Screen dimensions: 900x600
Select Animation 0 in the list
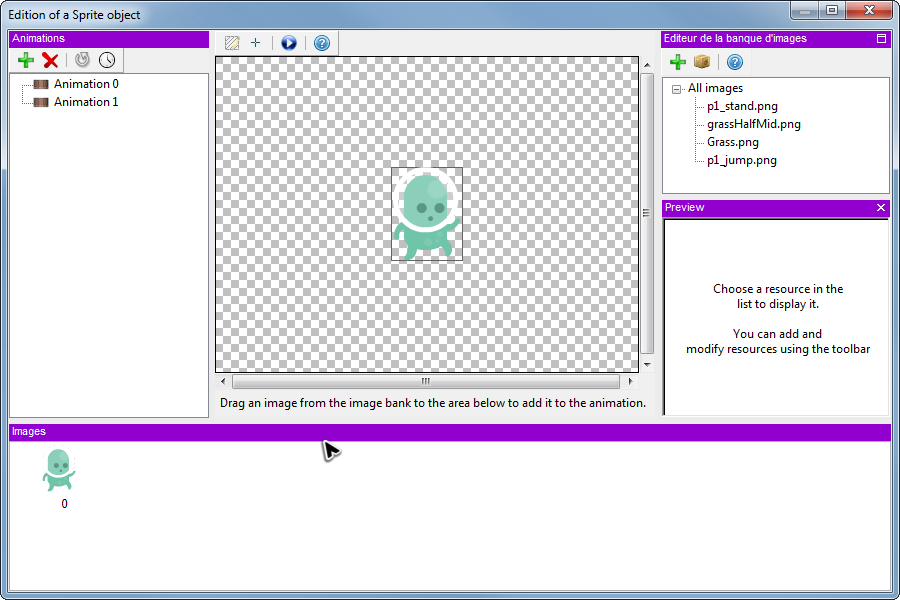pos(85,84)
